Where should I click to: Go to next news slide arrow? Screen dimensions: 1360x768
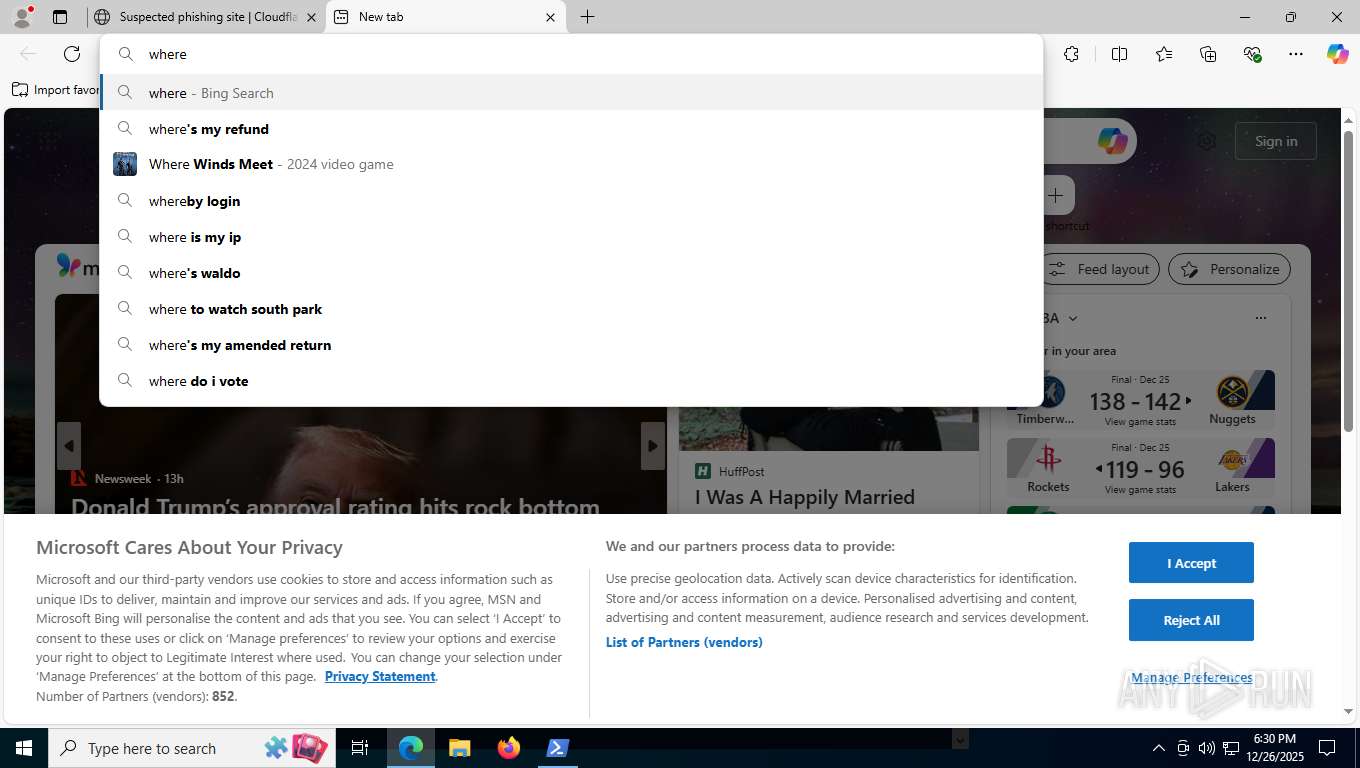point(652,445)
